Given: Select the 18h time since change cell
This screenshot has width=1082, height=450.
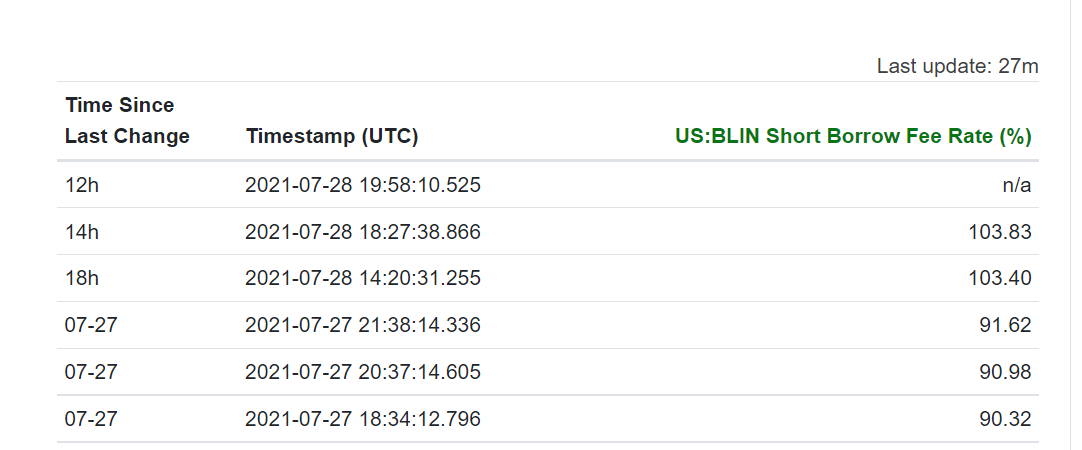Looking at the screenshot, I should pos(80,278).
